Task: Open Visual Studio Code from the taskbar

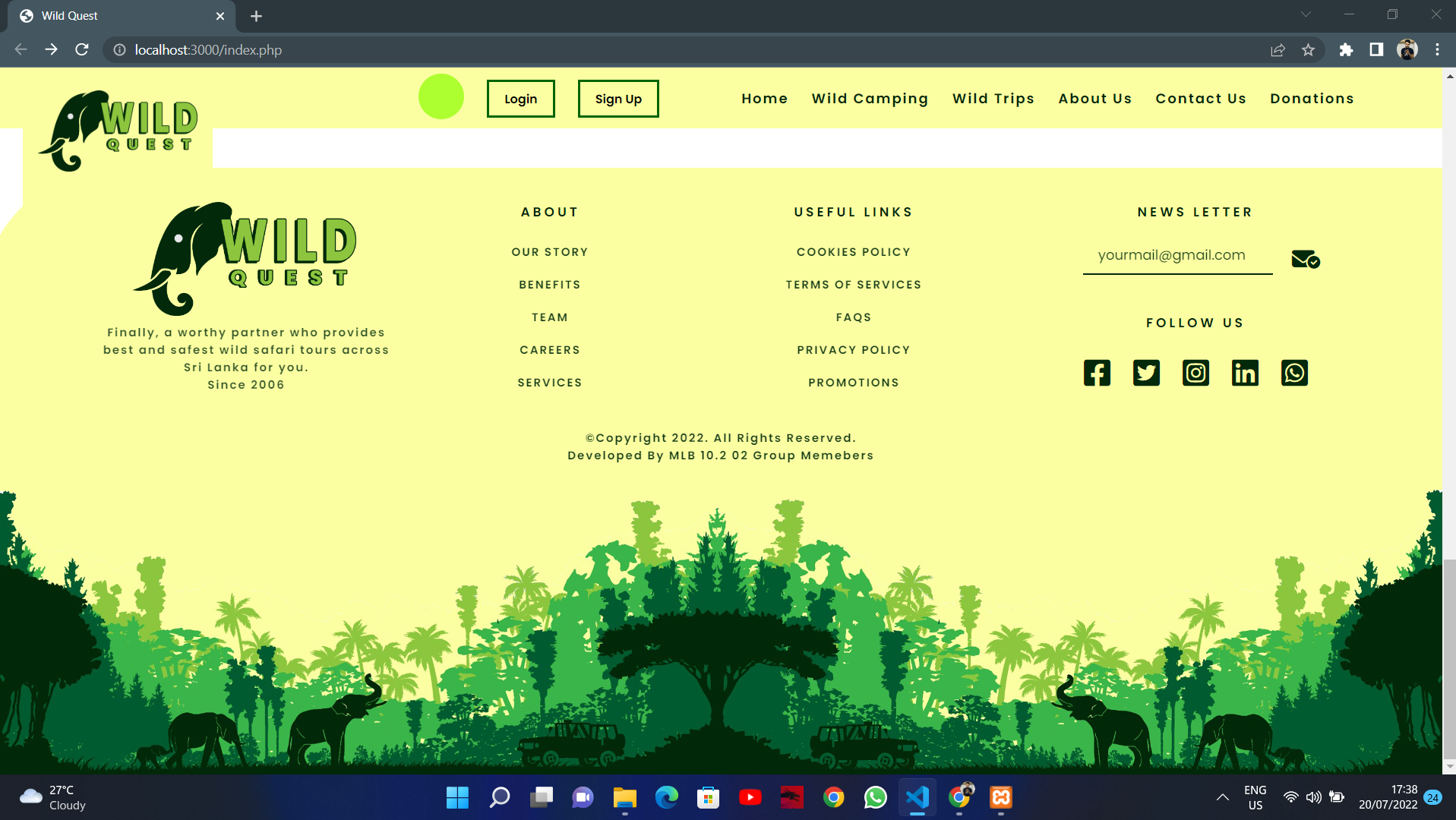Action: (x=917, y=798)
